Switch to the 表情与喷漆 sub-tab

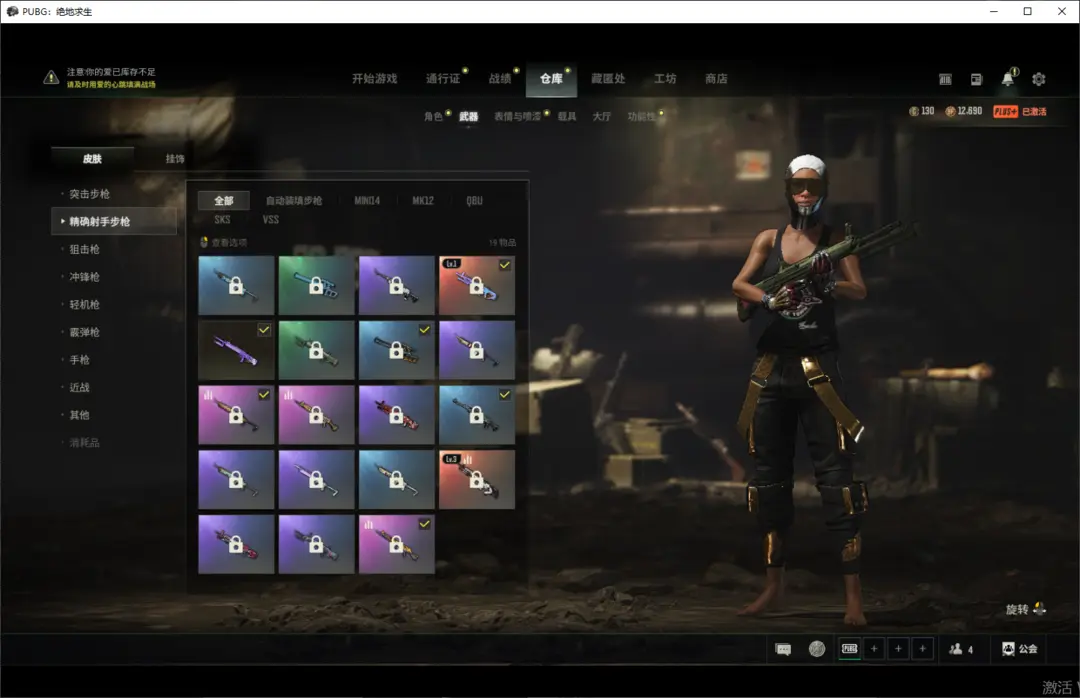(x=517, y=116)
